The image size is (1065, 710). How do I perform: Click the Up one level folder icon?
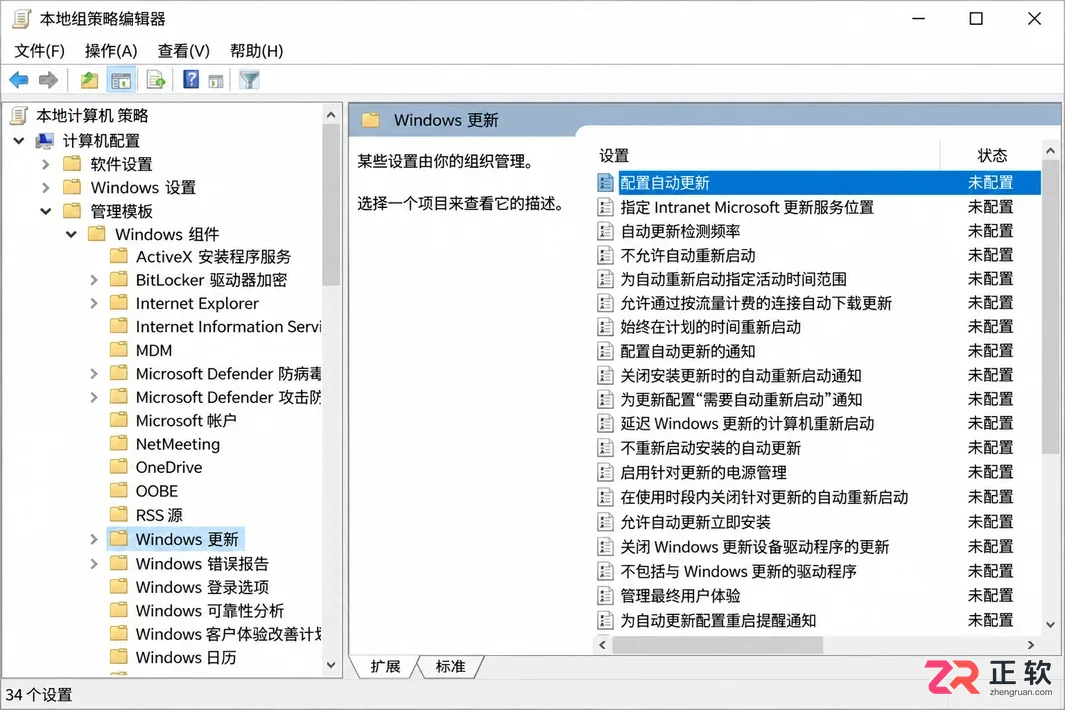89,80
